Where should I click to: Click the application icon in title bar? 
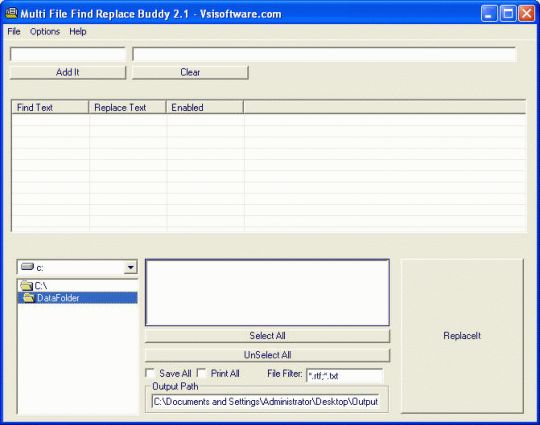11,13
